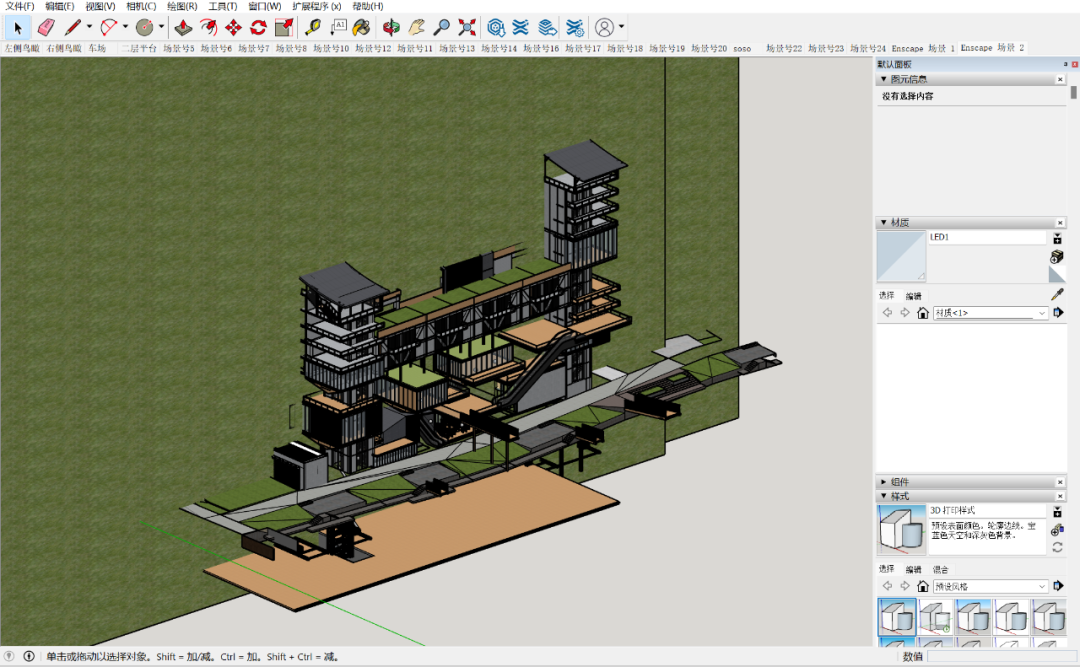Switch to the 左侧鸟瞰 scene tab
1080x667 pixels.
click(x=23, y=48)
